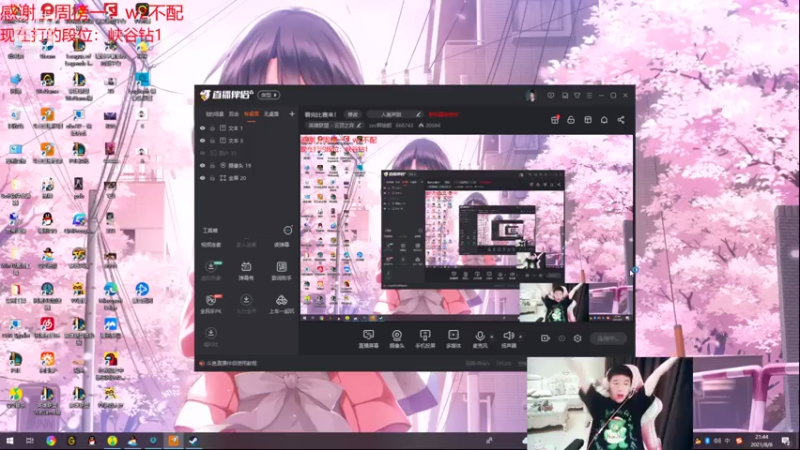
Task: Expand the microphone options arrow
Action: 491,337
